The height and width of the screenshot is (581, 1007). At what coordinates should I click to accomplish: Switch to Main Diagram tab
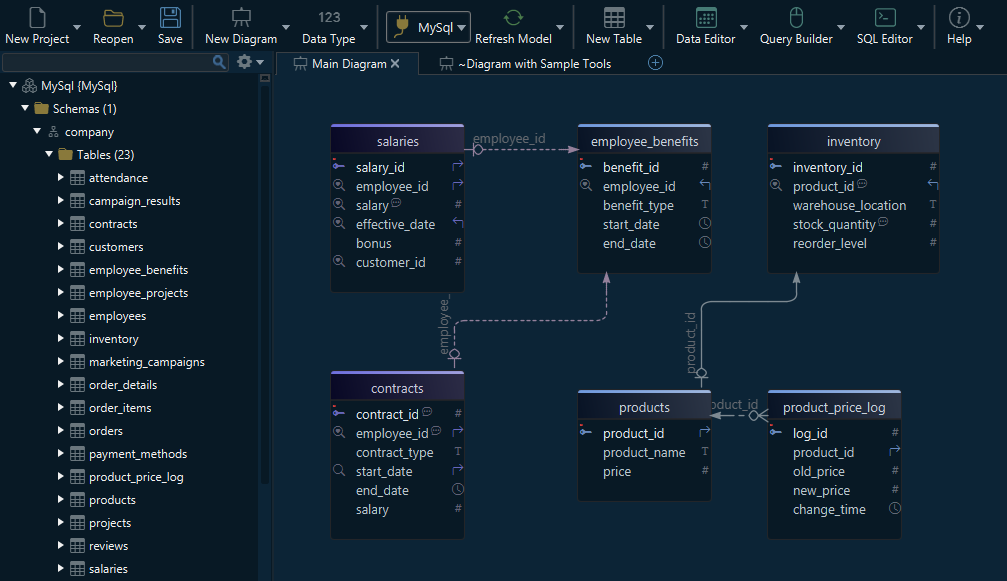(x=349, y=64)
